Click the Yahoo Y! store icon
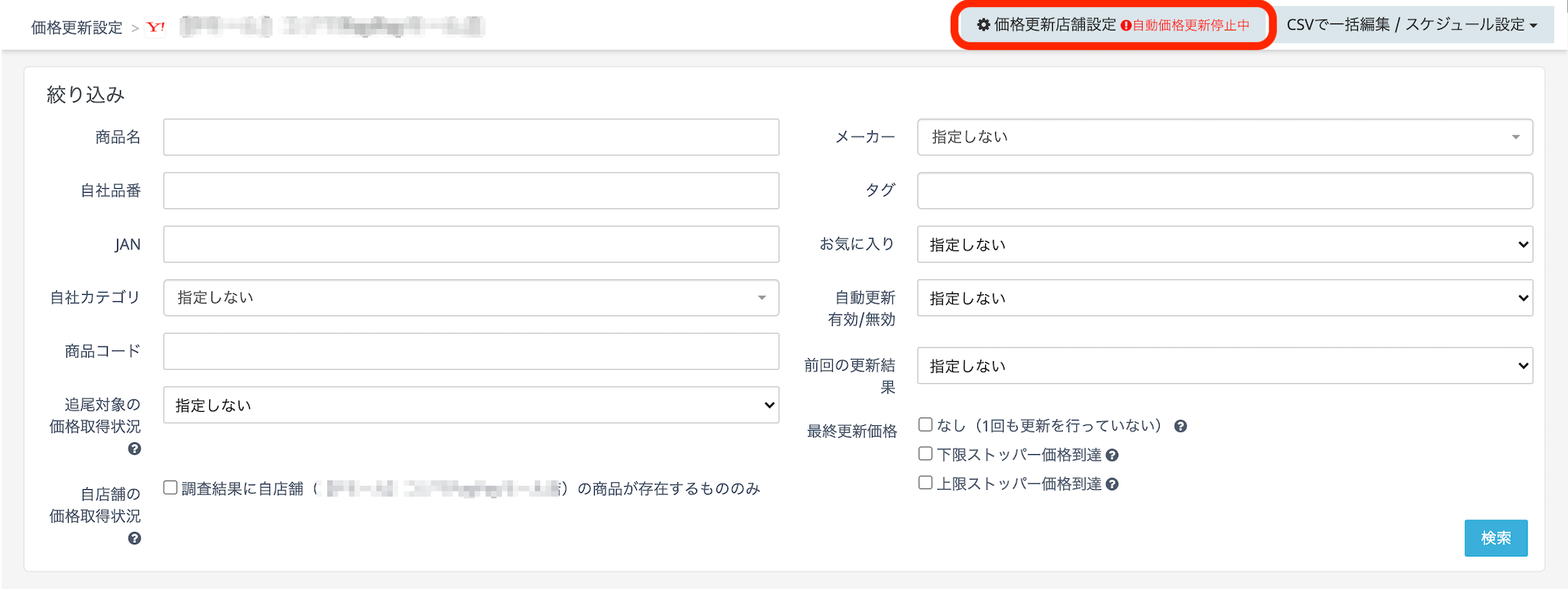This screenshot has height=589, width=1568. (156, 27)
